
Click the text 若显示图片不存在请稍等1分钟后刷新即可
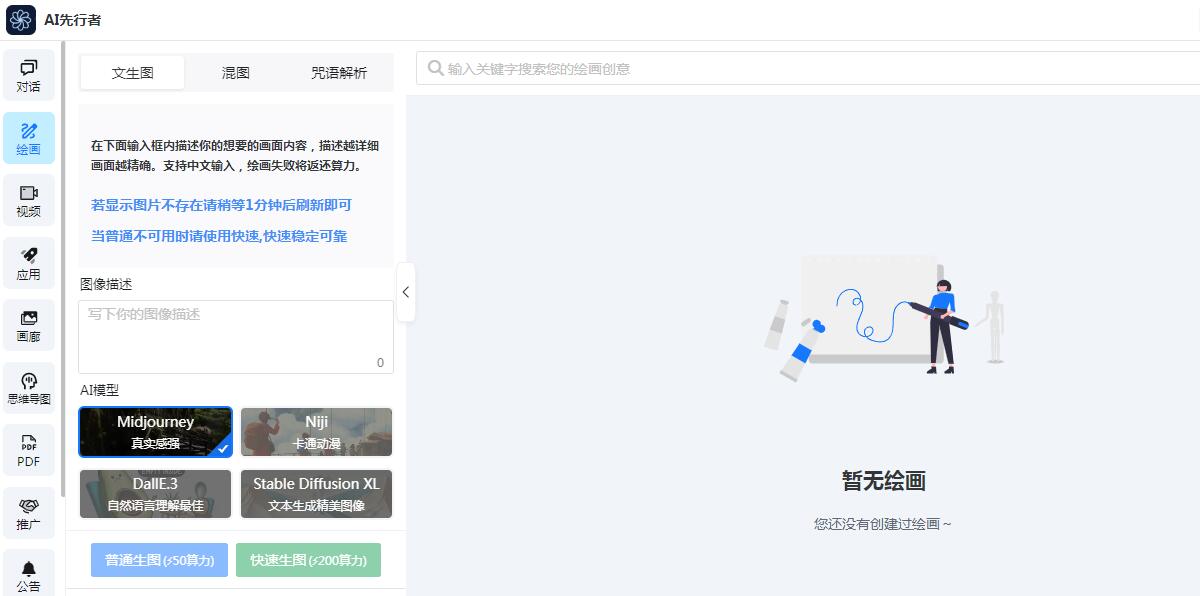(x=221, y=205)
